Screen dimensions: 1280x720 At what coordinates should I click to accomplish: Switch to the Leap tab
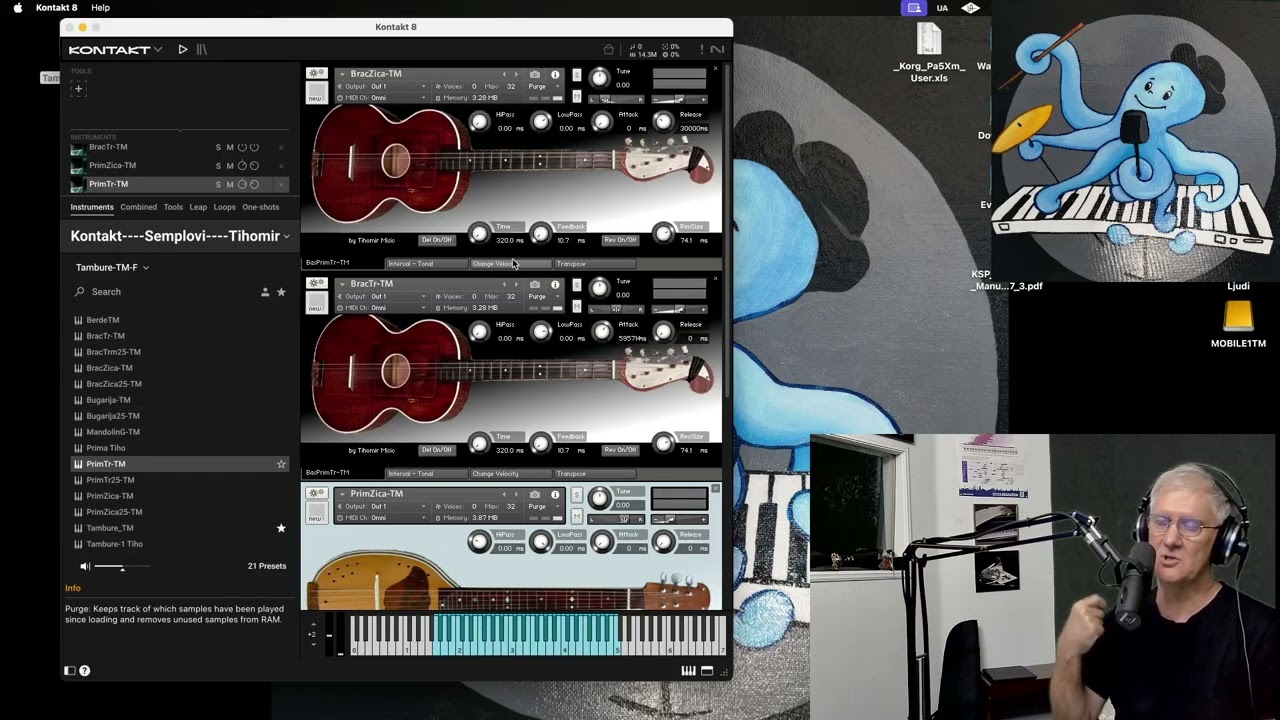coord(198,207)
